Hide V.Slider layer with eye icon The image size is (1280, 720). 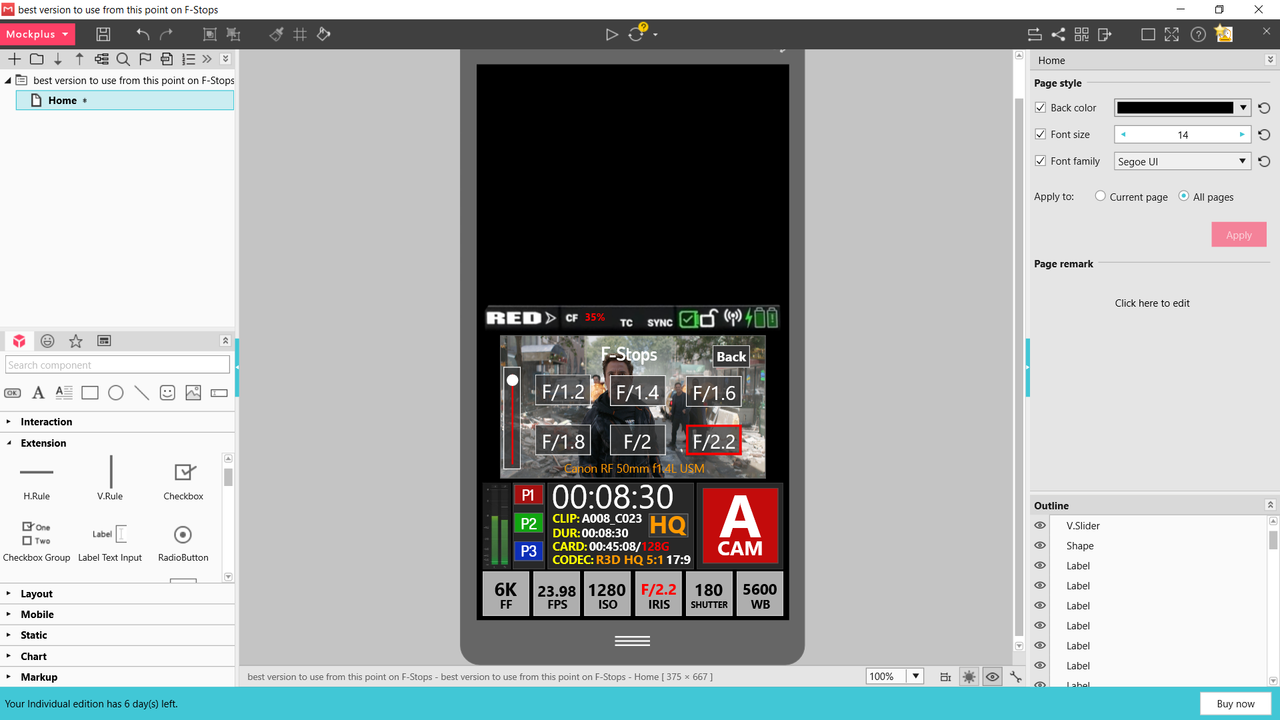tap(1040, 525)
